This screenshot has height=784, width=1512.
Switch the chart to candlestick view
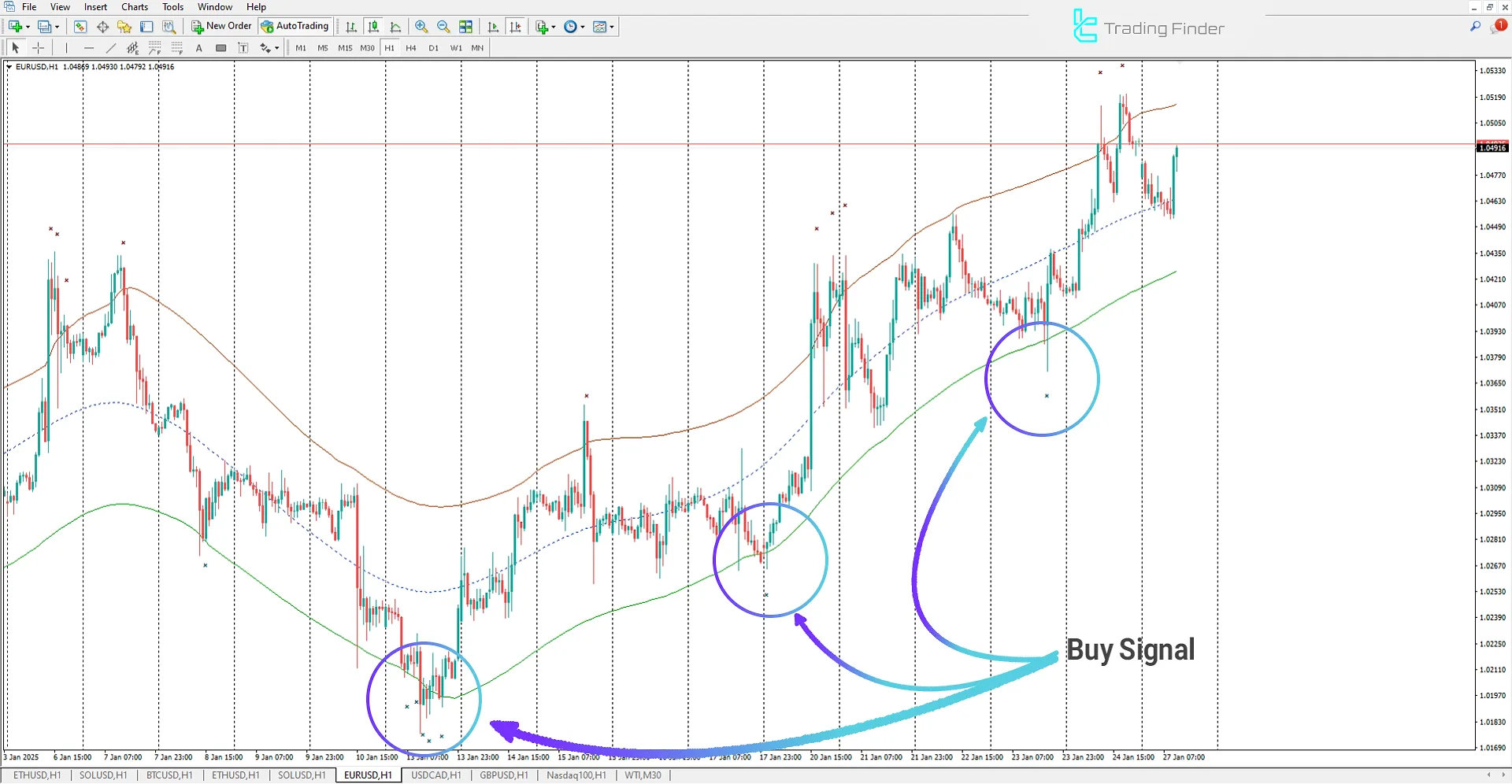click(373, 26)
